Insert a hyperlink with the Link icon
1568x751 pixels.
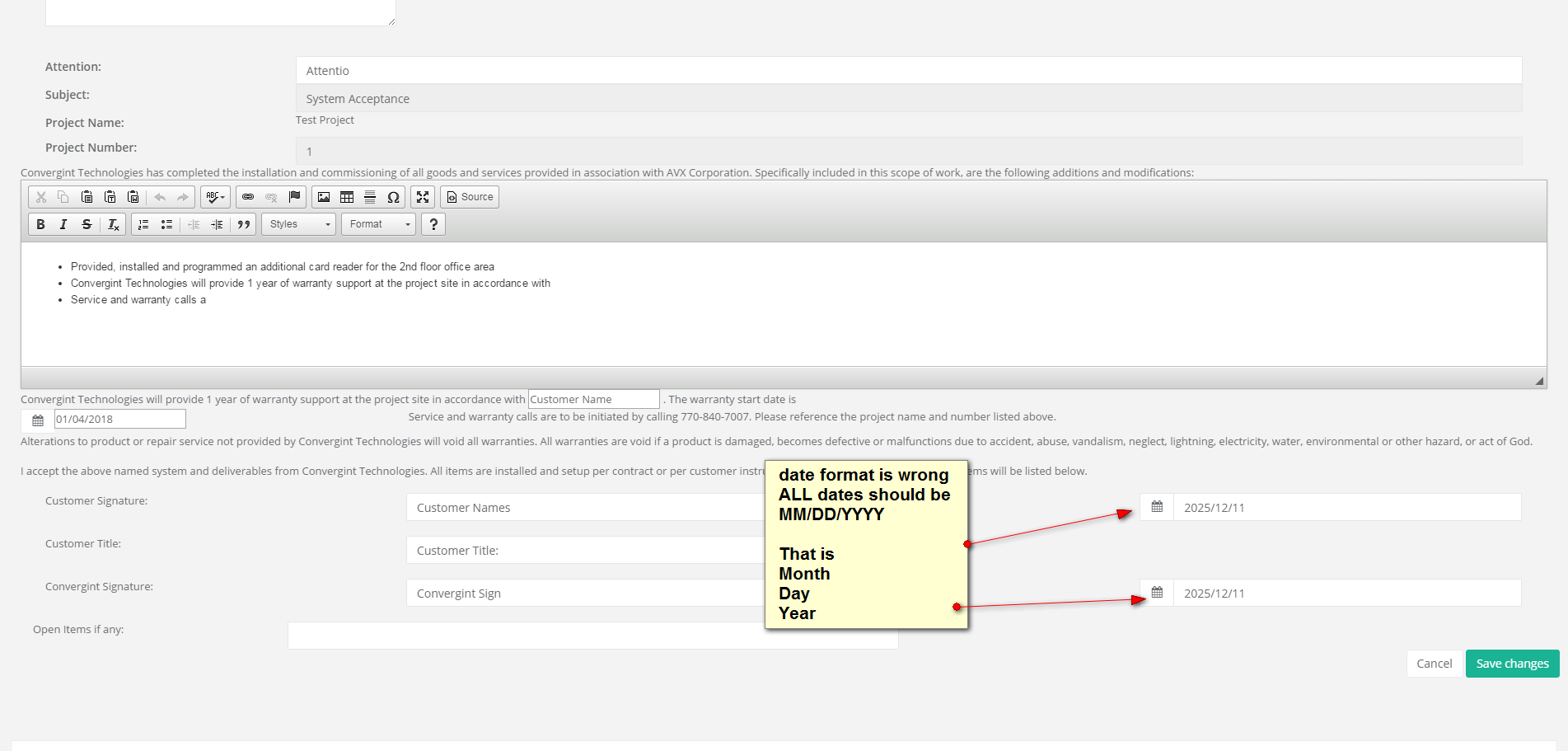pyautogui.click(x=248, y=197)
